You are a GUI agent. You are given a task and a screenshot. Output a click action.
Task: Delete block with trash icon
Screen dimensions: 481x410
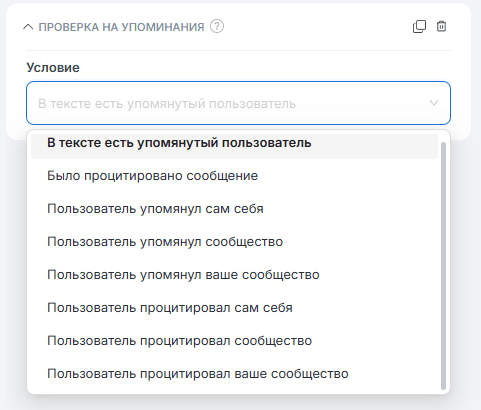point(441,26)
